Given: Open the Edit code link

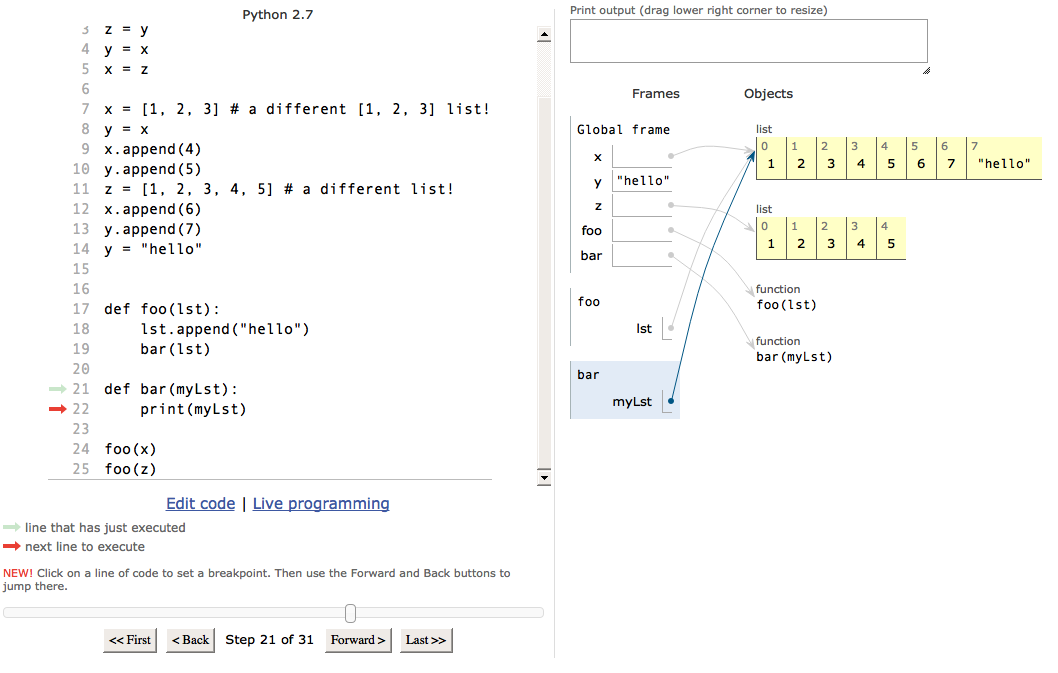Looking at the screenshot, I should point(200,504).
